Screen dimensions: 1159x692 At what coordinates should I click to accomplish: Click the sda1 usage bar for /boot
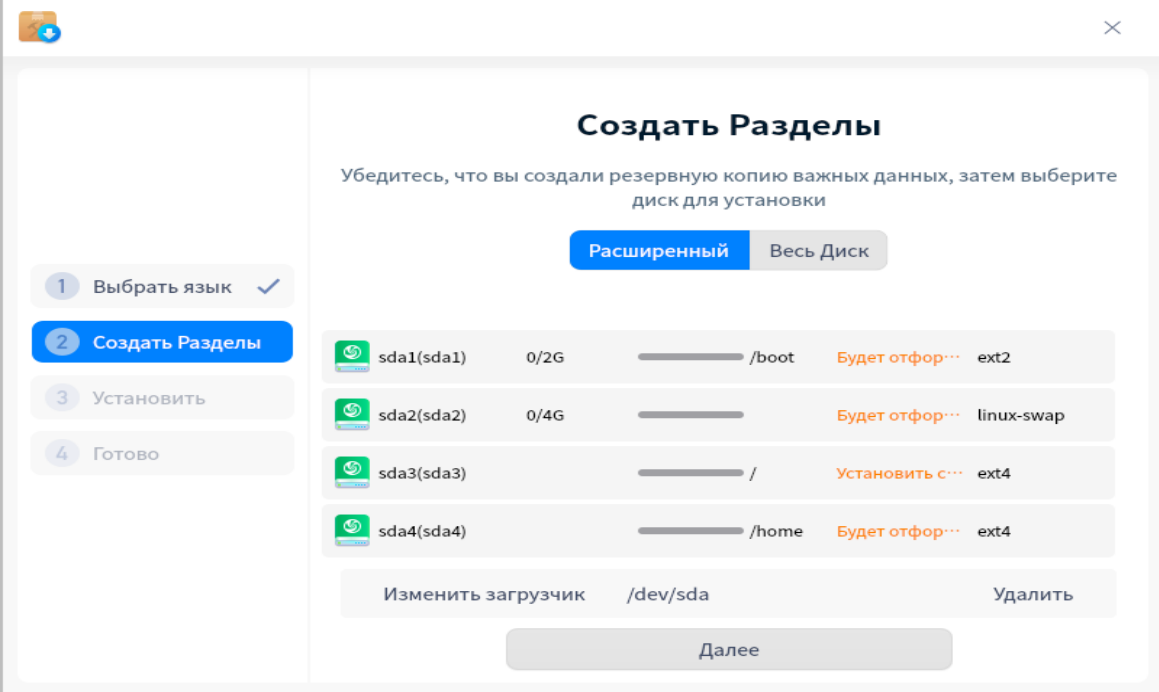(690, 357)
